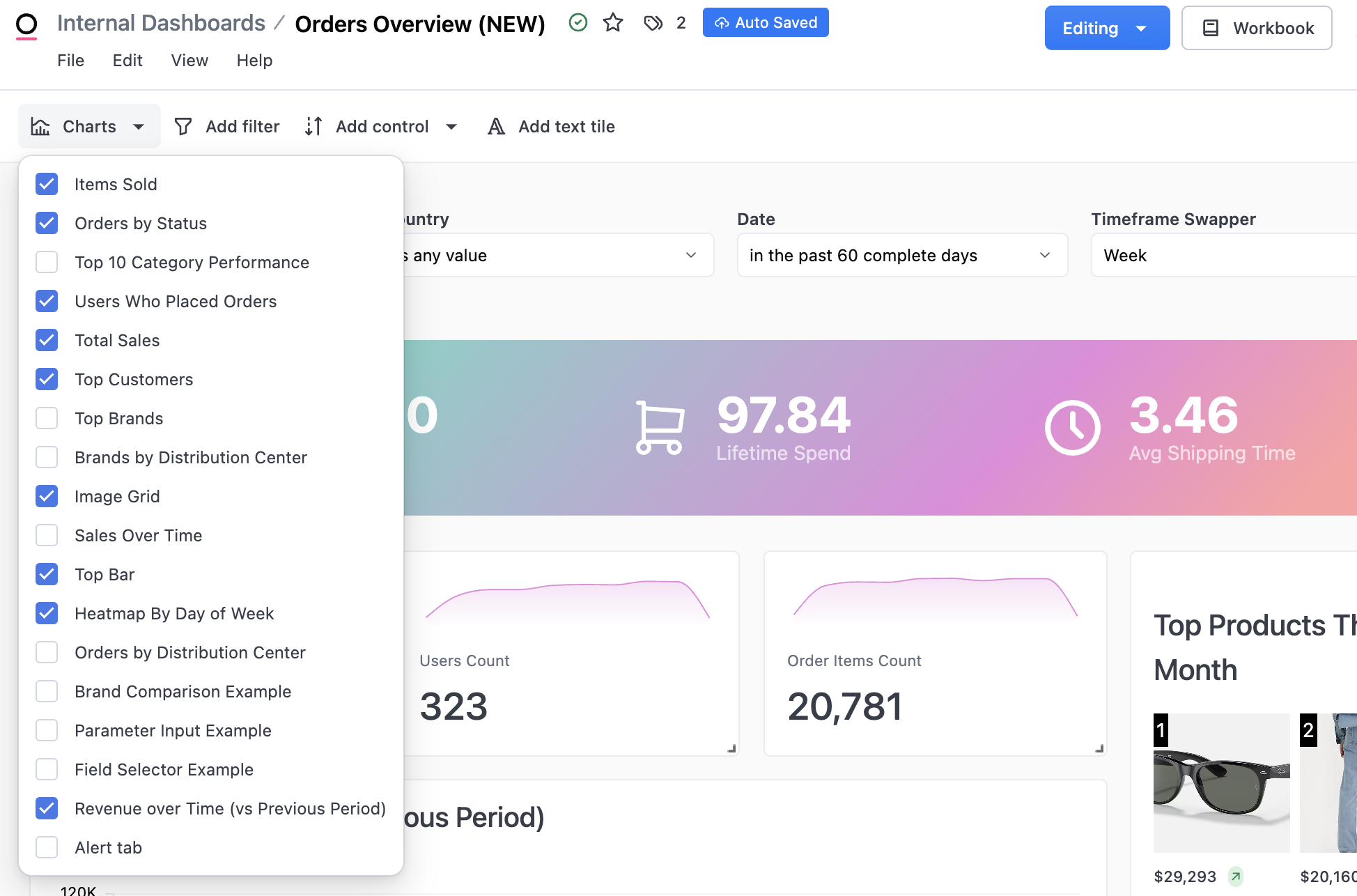Screen dimensions: 1357x896
Task: Check the Sales Over Time option
Action: point(47,535)
